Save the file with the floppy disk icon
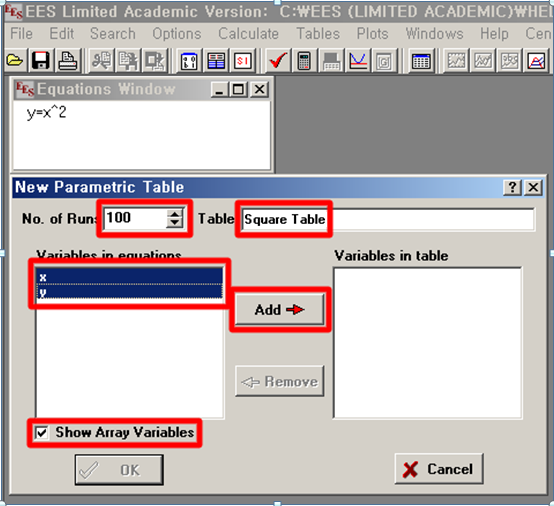Screen dimensions: 554x506 tap(40, 61)
